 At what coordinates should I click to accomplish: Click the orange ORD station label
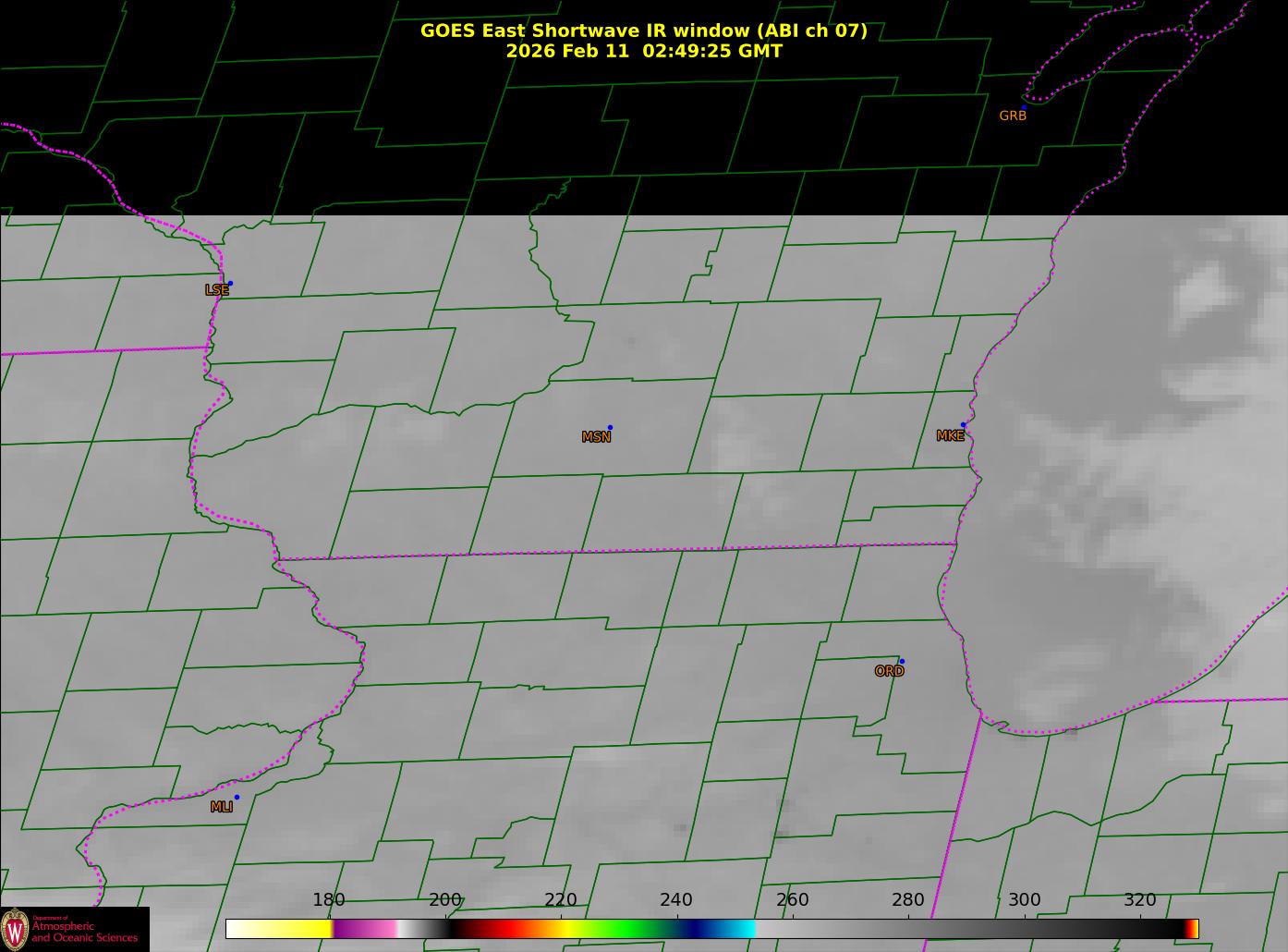889,672
